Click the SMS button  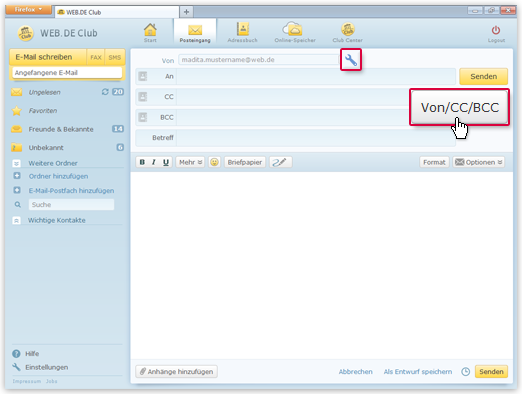(115, 57)
